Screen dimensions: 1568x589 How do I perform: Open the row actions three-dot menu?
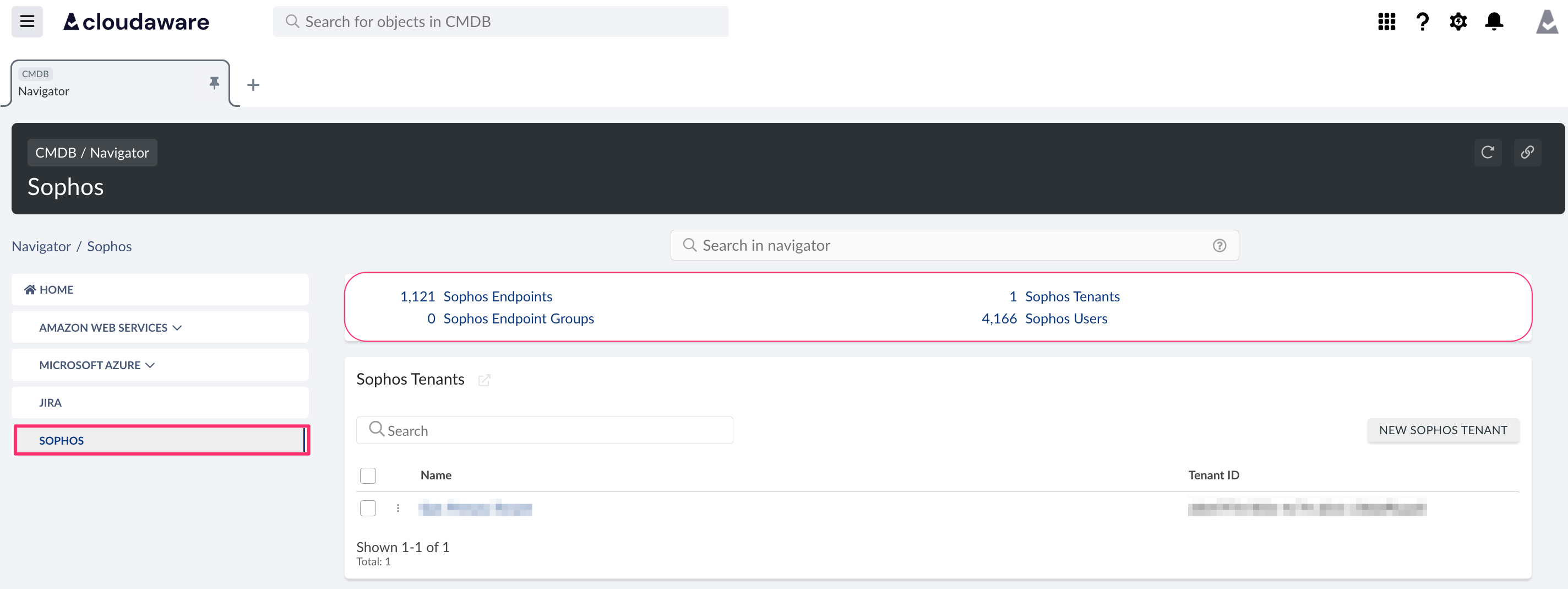398,508
